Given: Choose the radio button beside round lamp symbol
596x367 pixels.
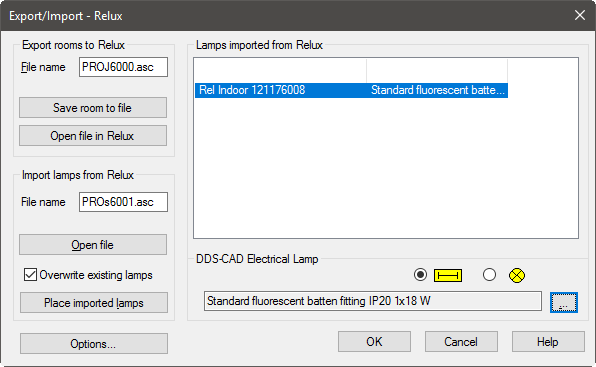Looking at the screenshot, I should 489,275.
